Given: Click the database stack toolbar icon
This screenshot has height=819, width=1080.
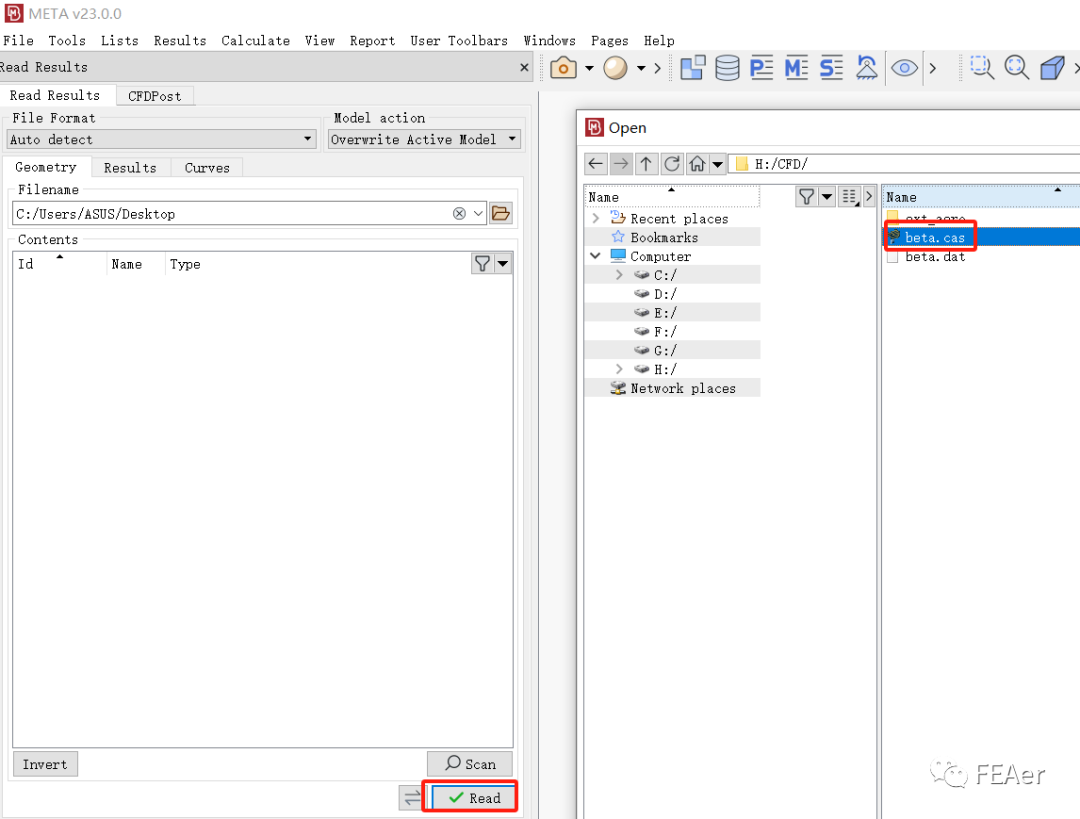Looking at the screenshot, I should tap(727, 68).
